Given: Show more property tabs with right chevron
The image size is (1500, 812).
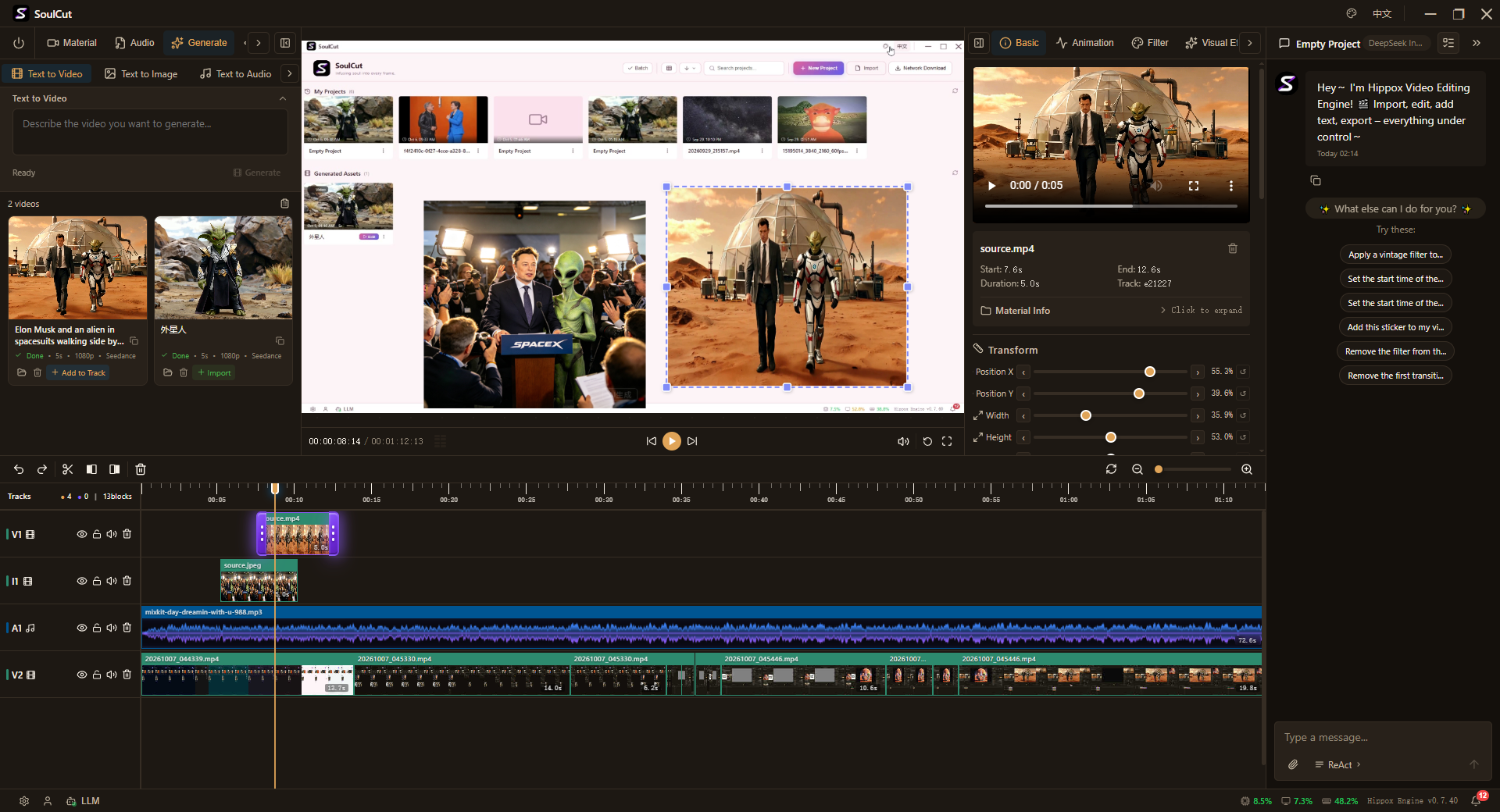Looking at the screenshot, I should pos(1250,43).
